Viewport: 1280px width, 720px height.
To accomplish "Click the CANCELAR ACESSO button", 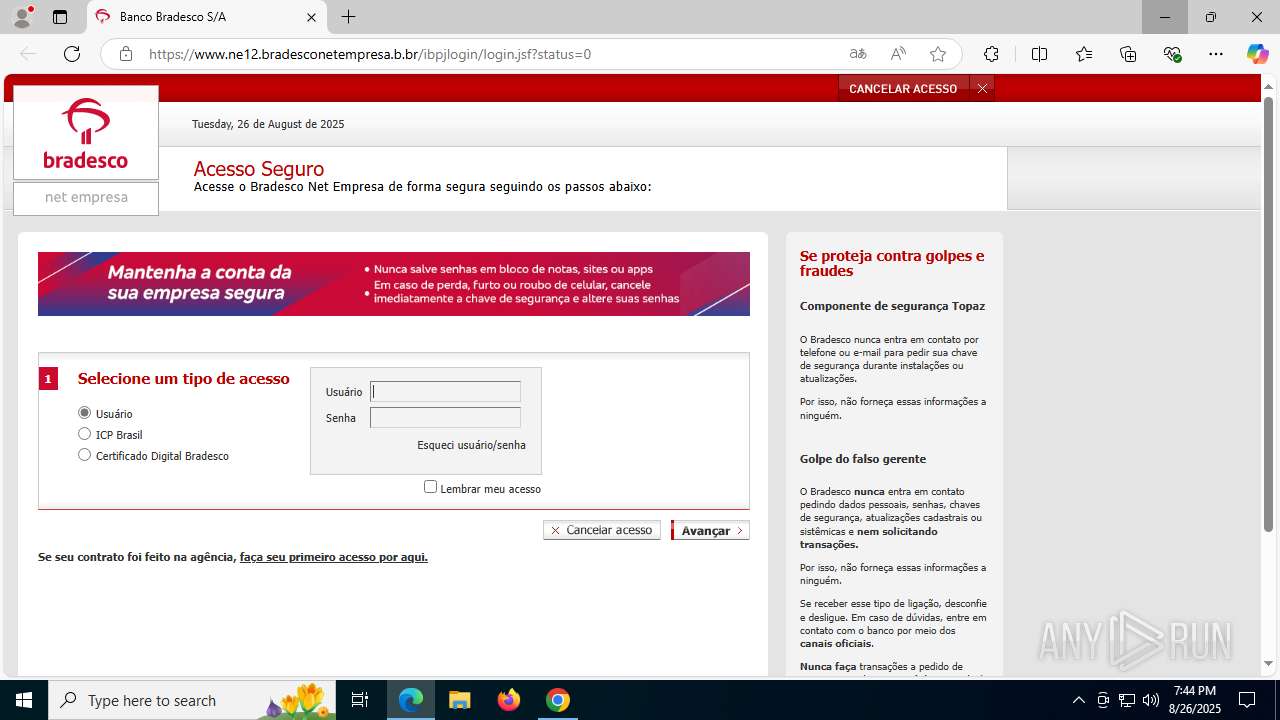I will coord(903,89).
